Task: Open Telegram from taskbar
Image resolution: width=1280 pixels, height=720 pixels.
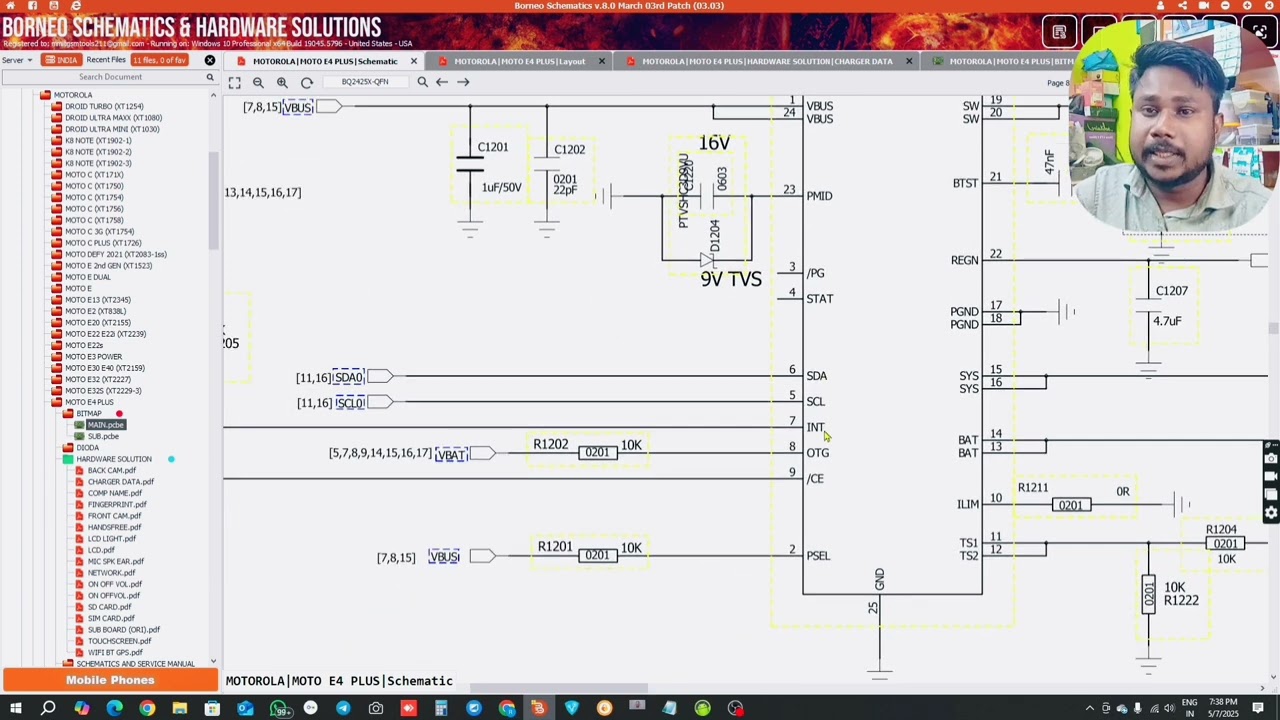Action: tap(343, 708)
